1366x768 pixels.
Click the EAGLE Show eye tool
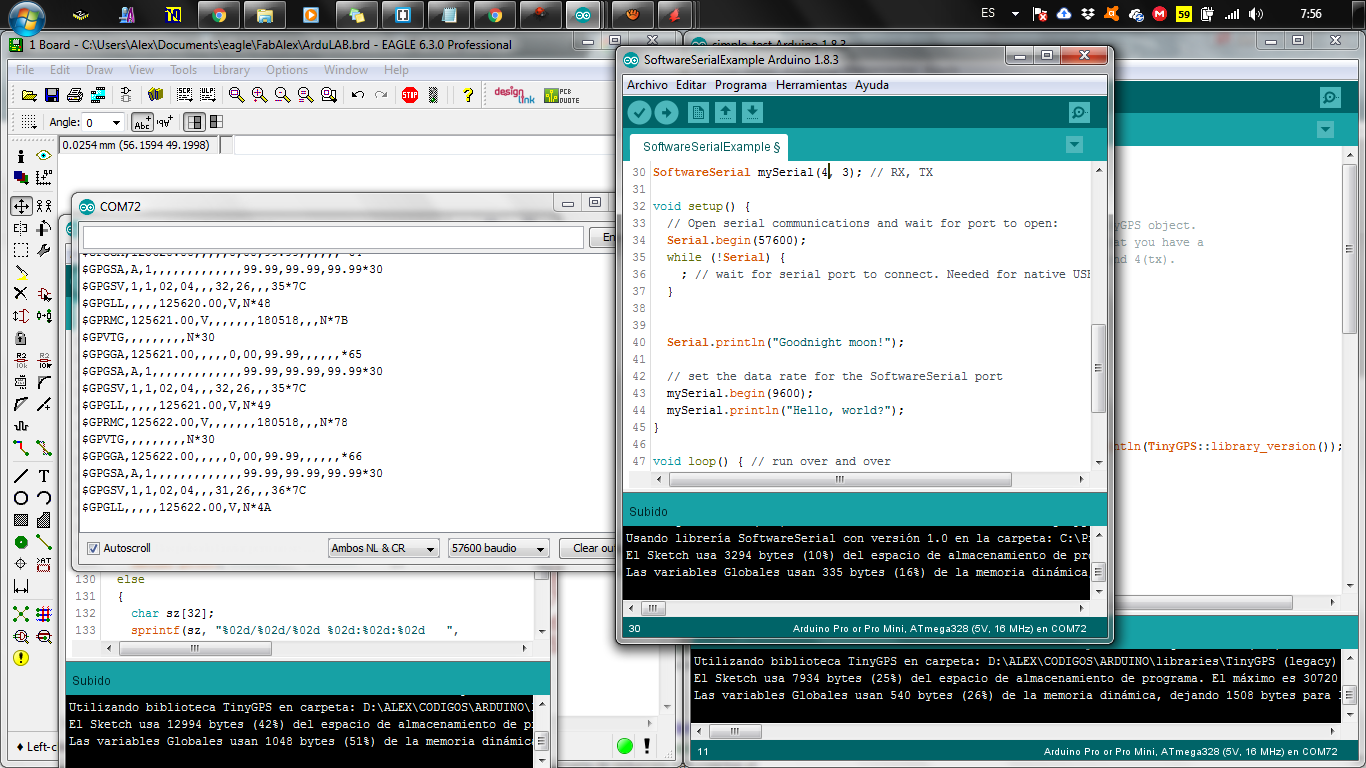43,157
